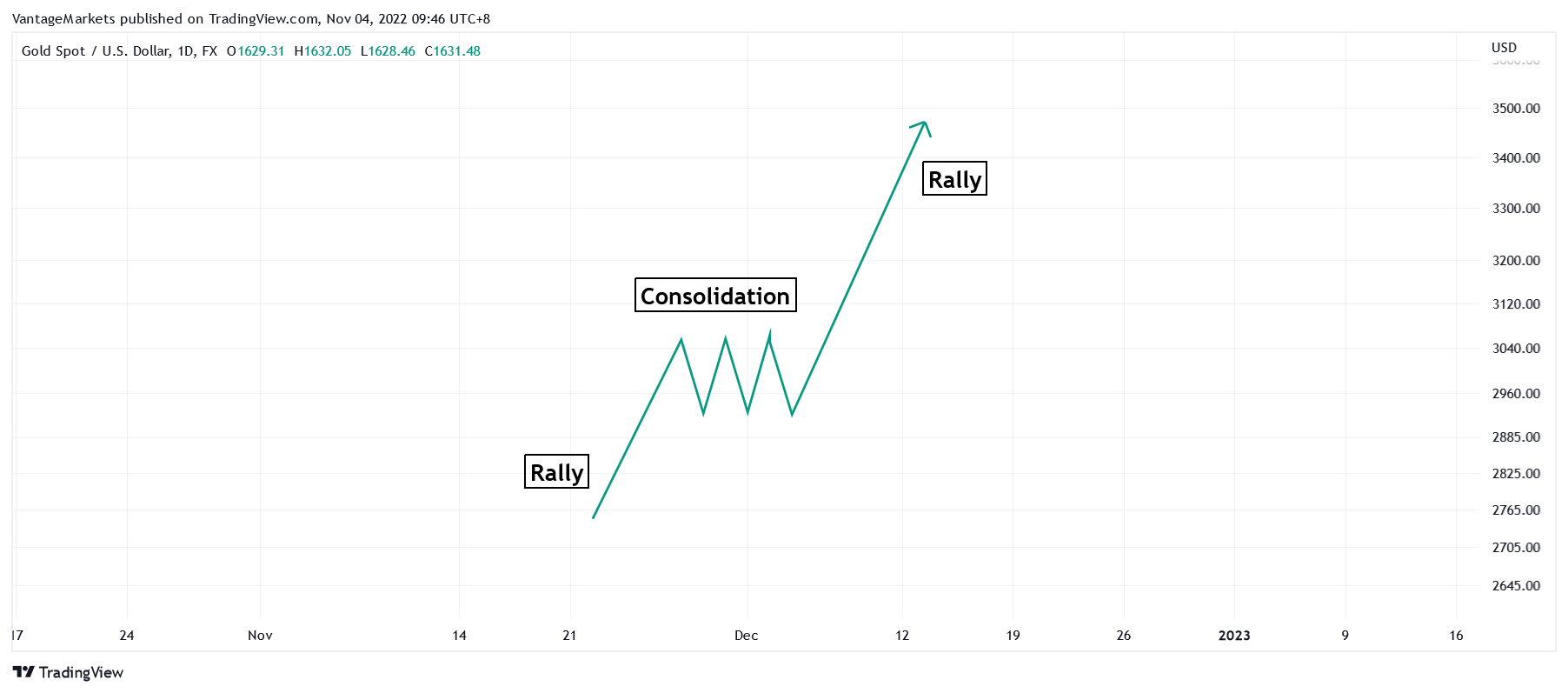
Task: Click the 3040.00 price axis label
Action: click(x=1516, y=349)
